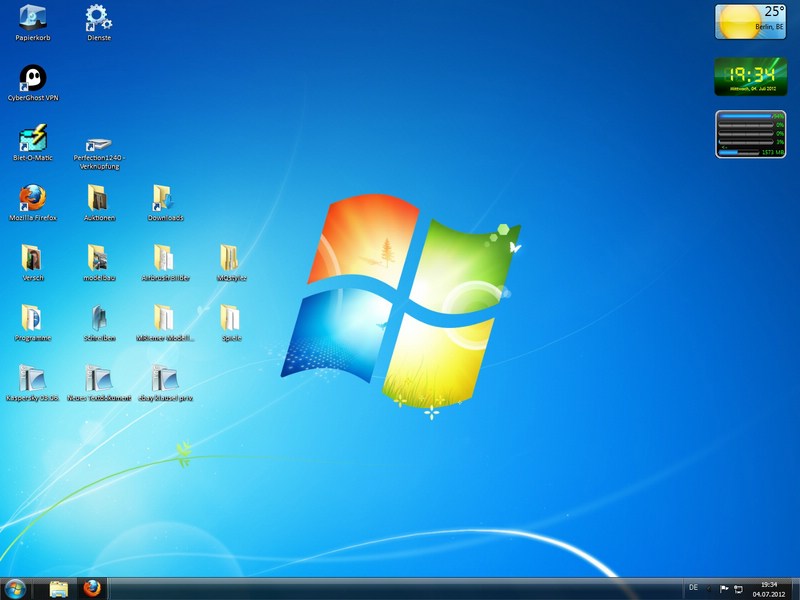800x600 pixels.
Task: Click the green digital clock gadget
Action: point(750,76)
